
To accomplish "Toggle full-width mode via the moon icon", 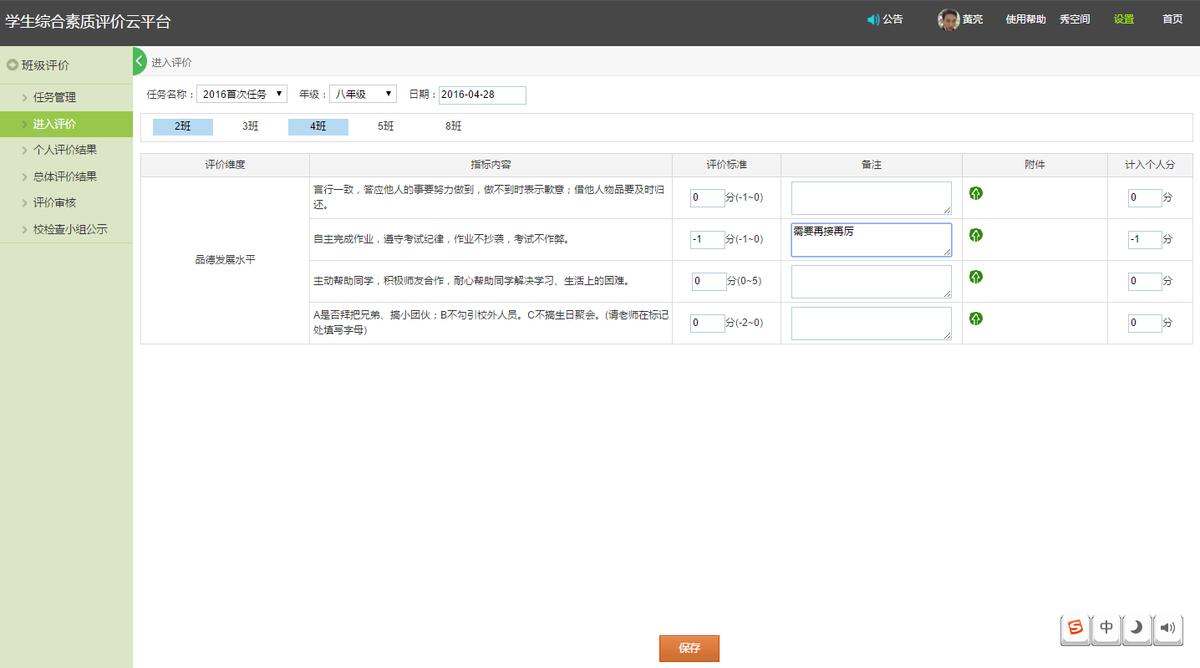I will 1136,628.
